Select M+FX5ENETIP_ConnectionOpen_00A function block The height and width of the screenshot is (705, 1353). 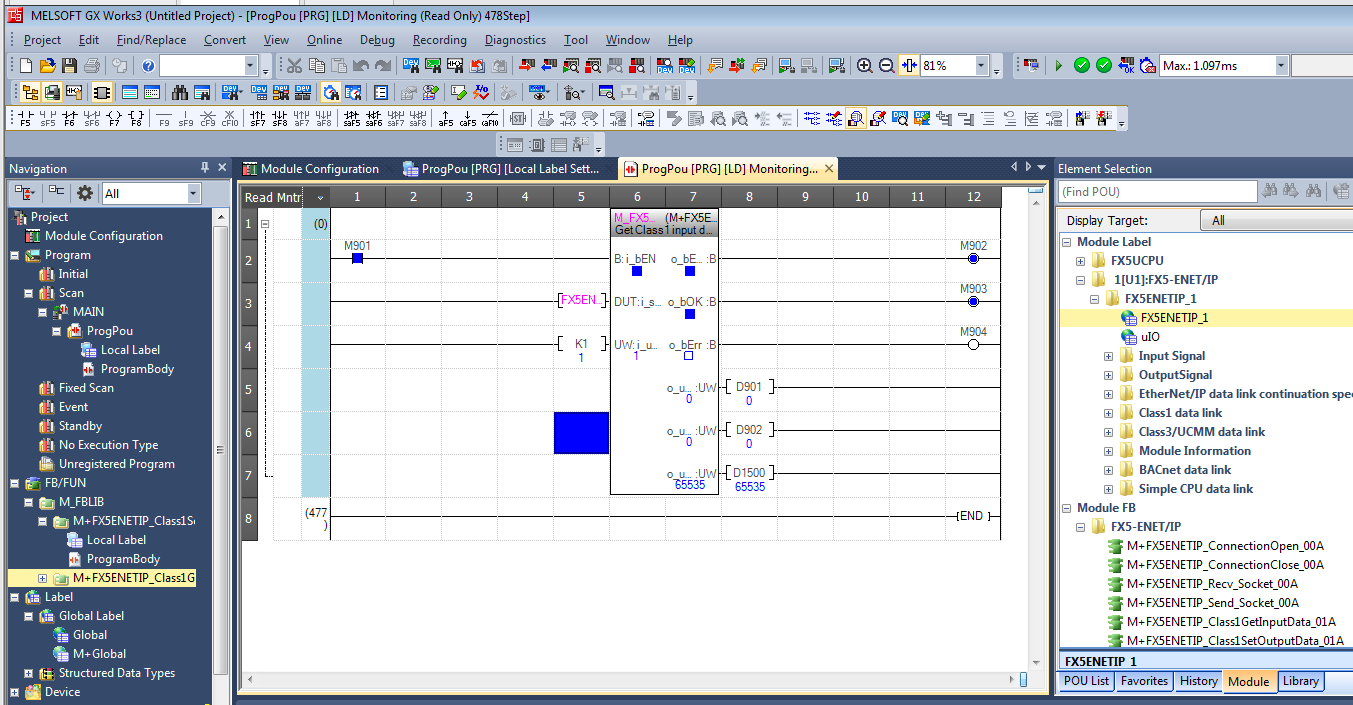click(1224, 546)
